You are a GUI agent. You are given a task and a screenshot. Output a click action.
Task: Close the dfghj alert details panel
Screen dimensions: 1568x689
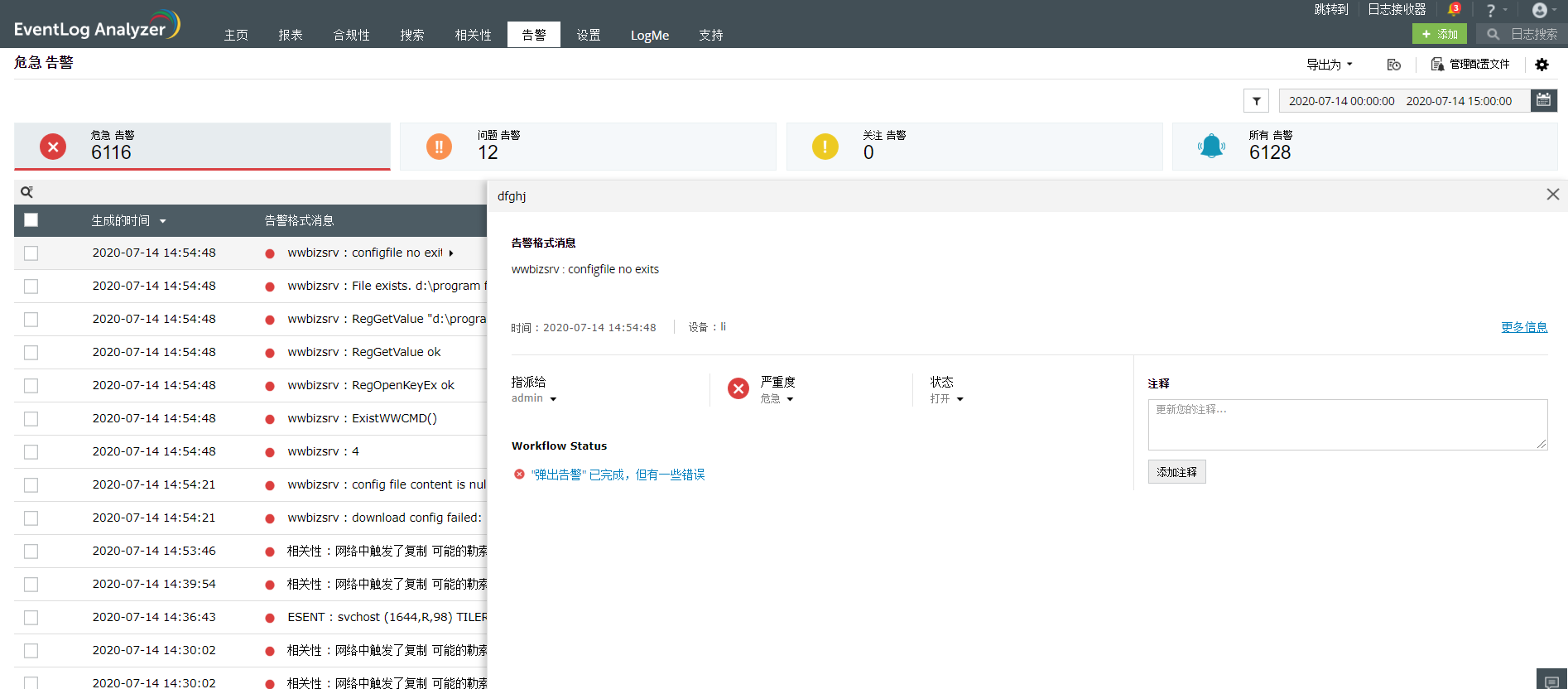click(x=1552, y=194)
